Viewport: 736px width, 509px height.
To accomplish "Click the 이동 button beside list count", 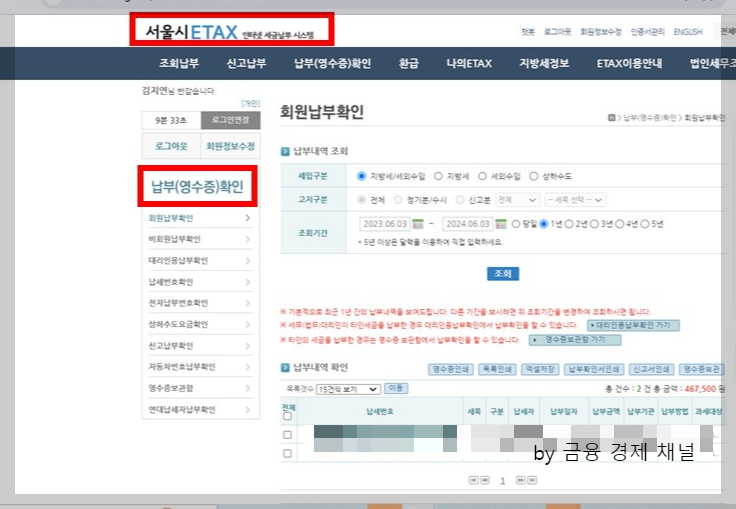I will click(x=396, y=388).
